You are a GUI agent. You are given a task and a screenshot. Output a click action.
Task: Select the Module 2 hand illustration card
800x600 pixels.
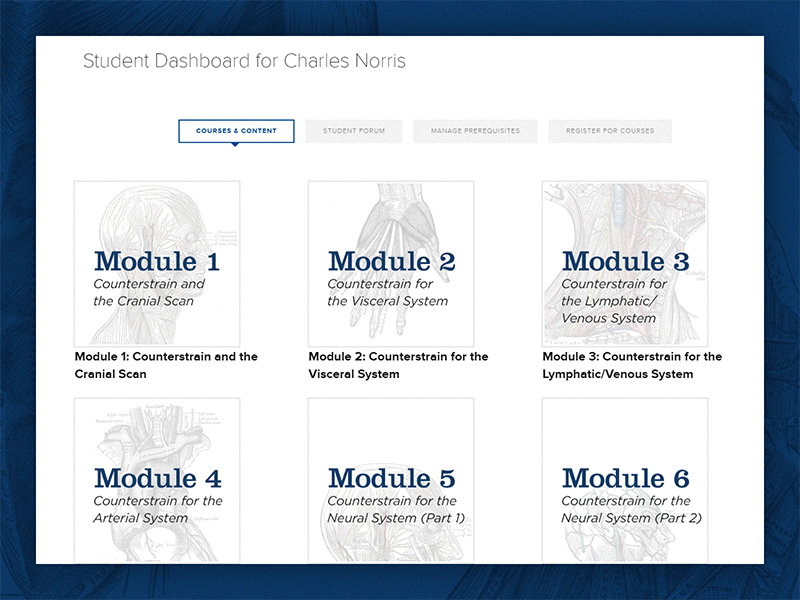tap(389, 262)
